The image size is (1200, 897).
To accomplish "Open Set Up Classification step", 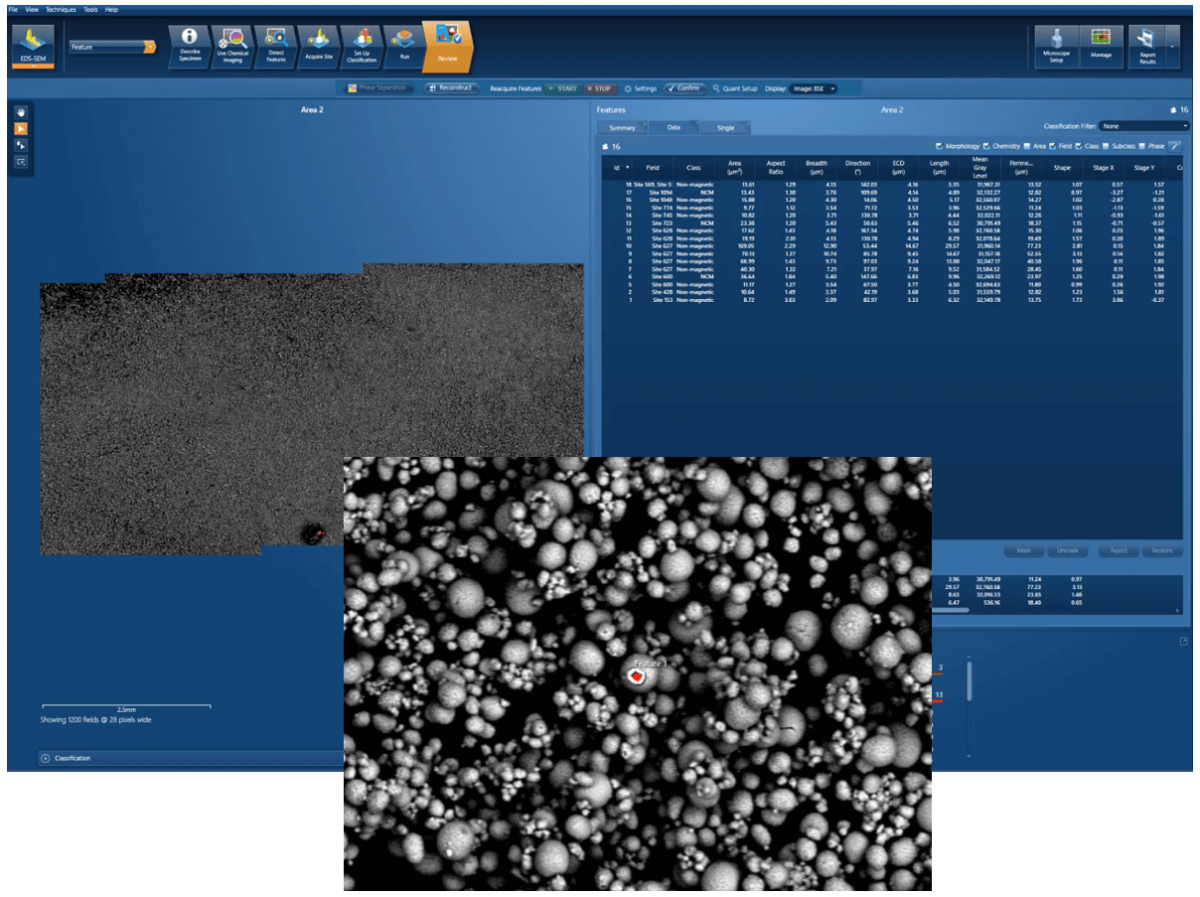I will tap(362, 45).
